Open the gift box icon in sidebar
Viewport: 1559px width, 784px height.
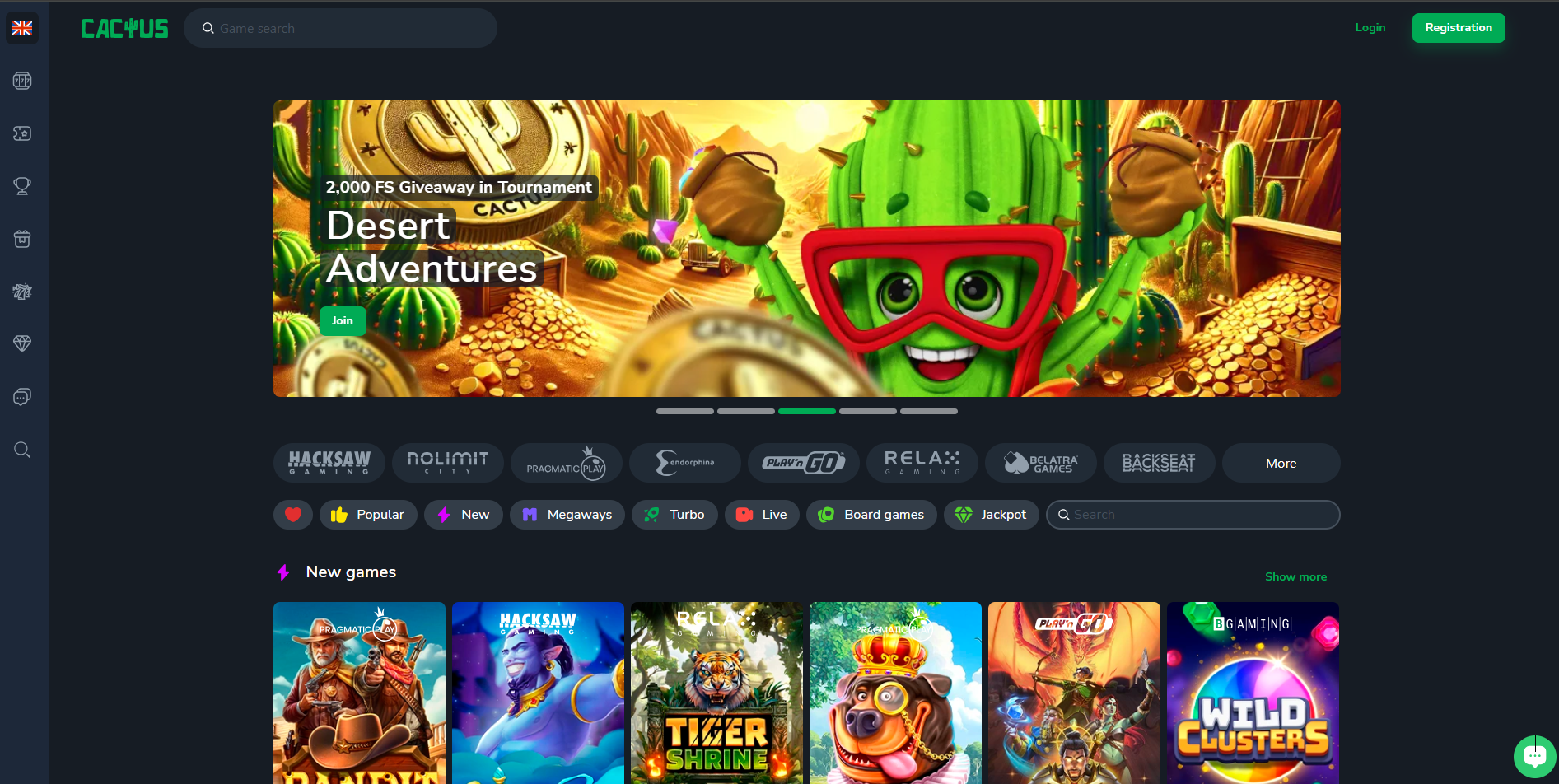coord(22,239)
